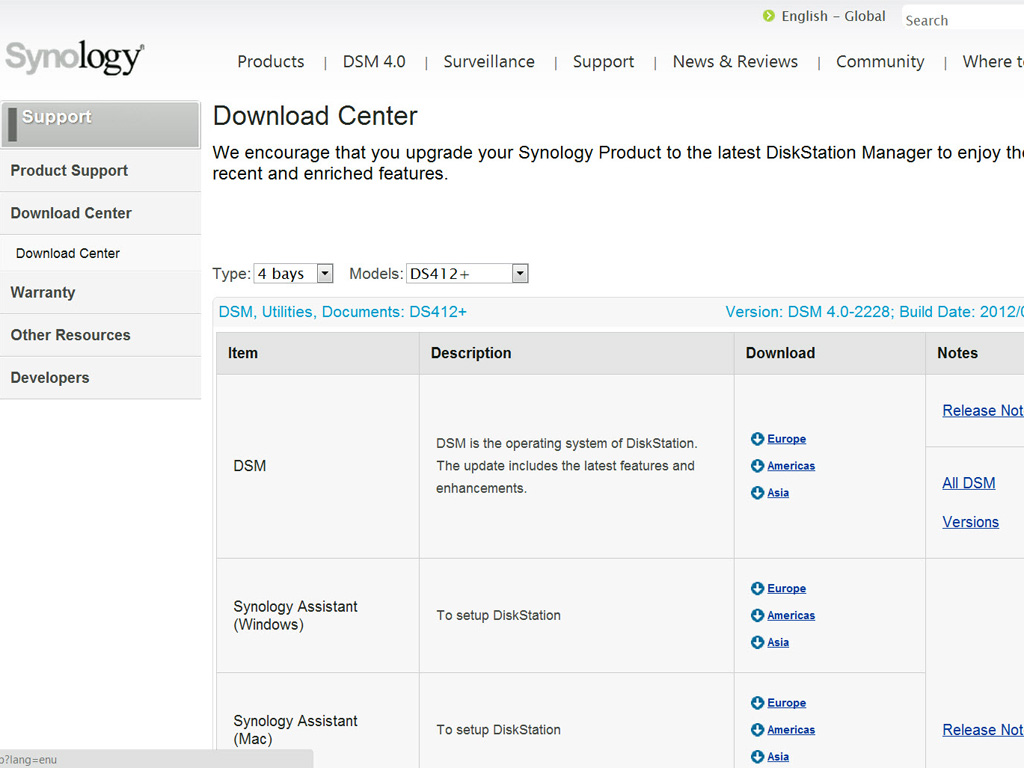Download Synology Assistant (Mac) from Europe link
The height and width of the screenshot is (768, 1024).
(786, 703)
